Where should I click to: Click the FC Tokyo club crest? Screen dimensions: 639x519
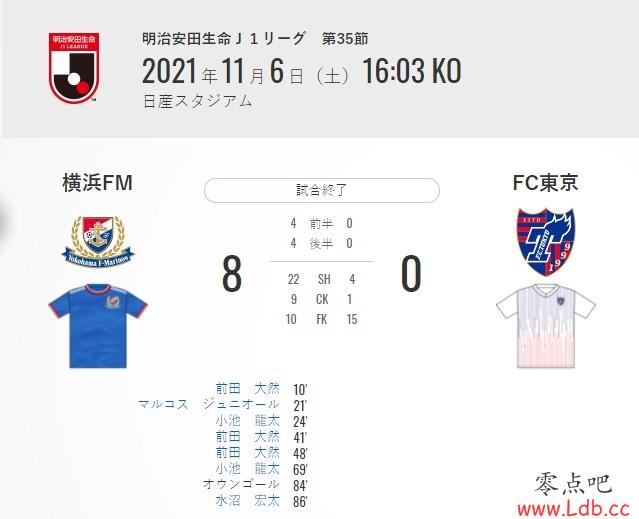coord(546,242)
